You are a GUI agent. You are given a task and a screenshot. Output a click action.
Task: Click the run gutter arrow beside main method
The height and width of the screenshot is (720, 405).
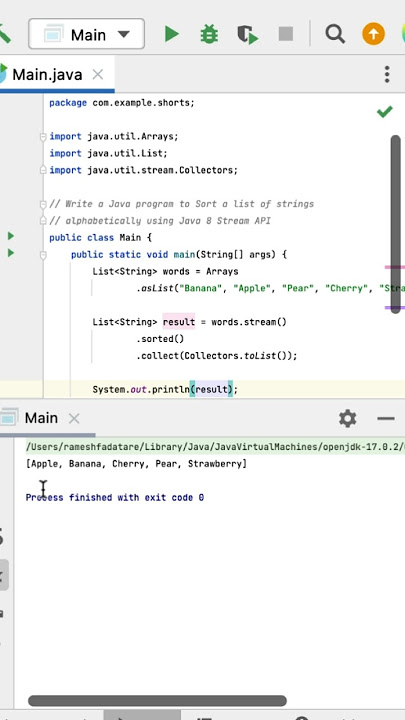click(11, 253)
